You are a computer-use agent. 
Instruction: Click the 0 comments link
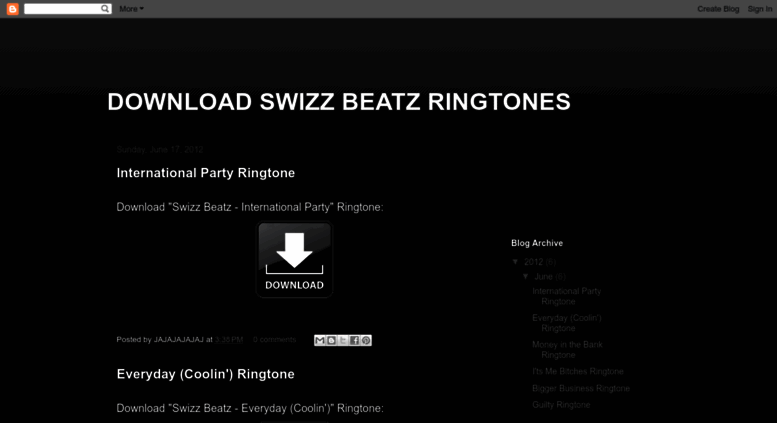tap(275, 340)
